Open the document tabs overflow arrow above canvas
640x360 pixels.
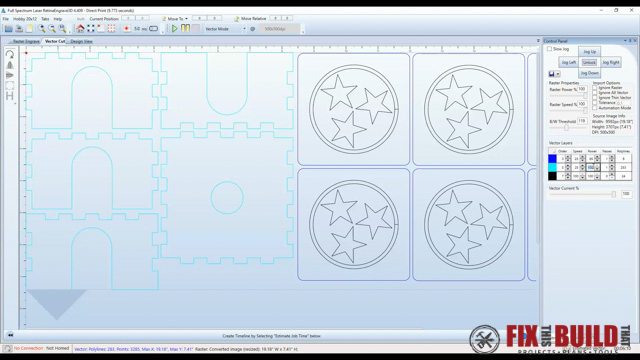coord(538,41)
